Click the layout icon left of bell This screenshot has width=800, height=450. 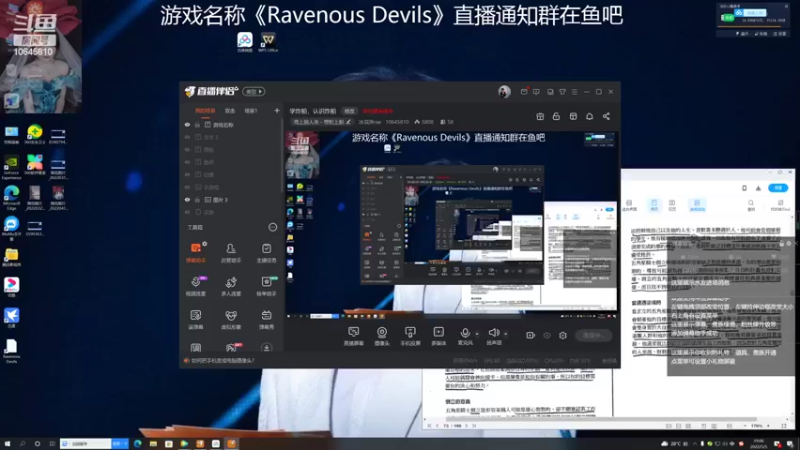coord(573,116)
